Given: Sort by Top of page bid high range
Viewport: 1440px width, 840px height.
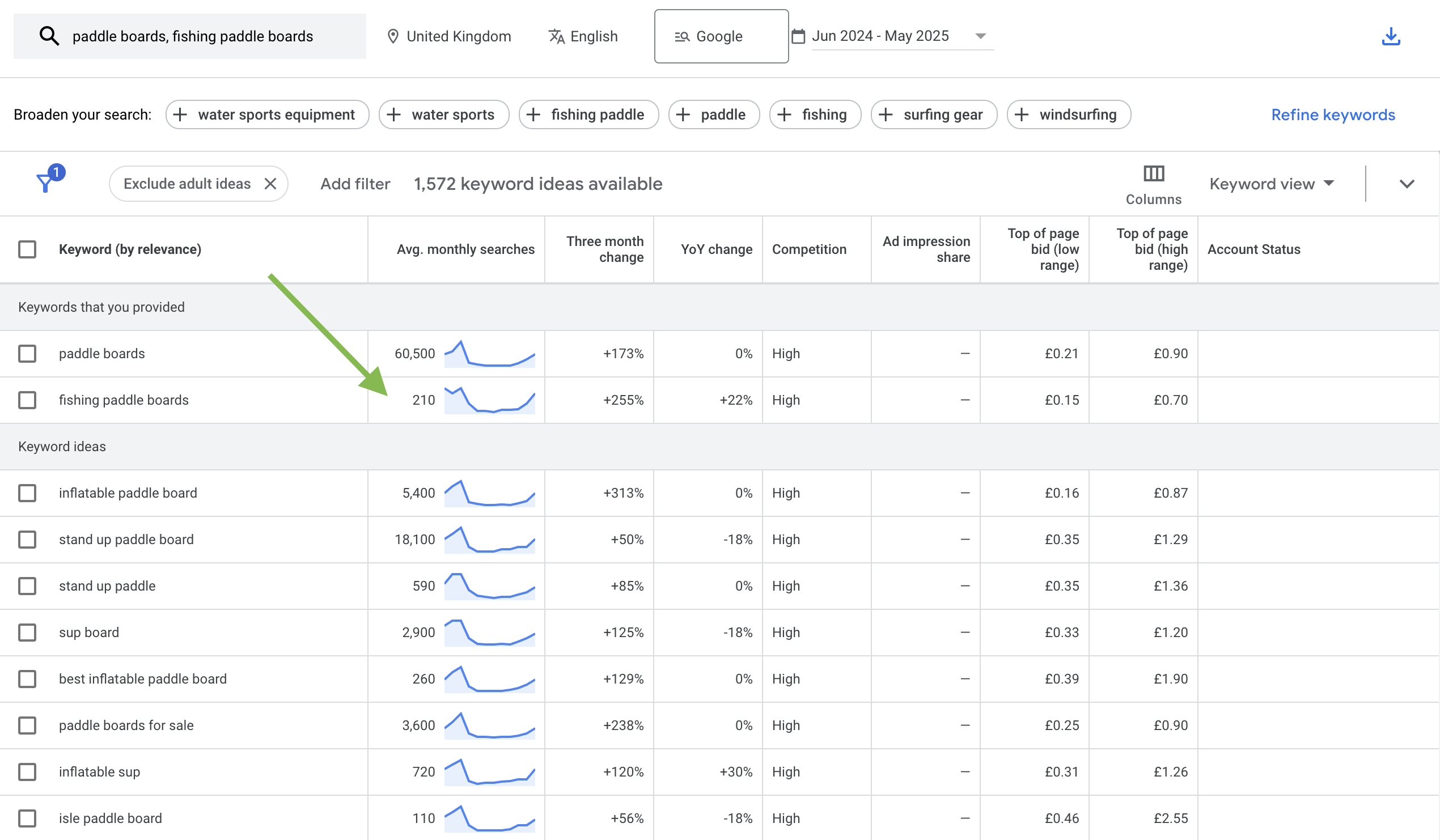Looking at the screenshot, I should (1152, 249).
